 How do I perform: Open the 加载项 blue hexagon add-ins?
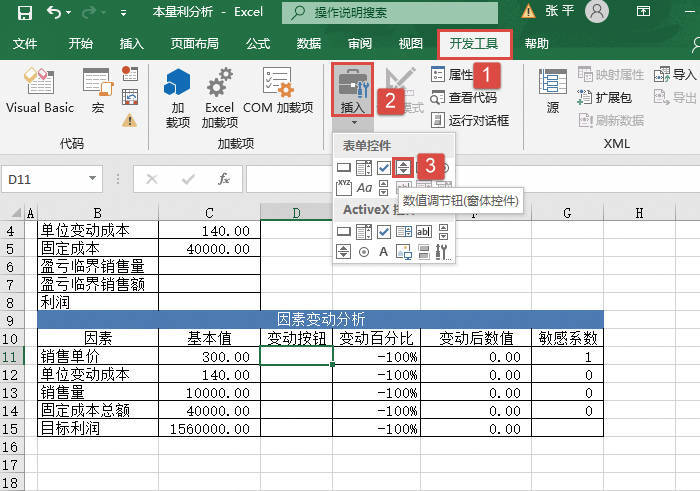click(177, 97)
